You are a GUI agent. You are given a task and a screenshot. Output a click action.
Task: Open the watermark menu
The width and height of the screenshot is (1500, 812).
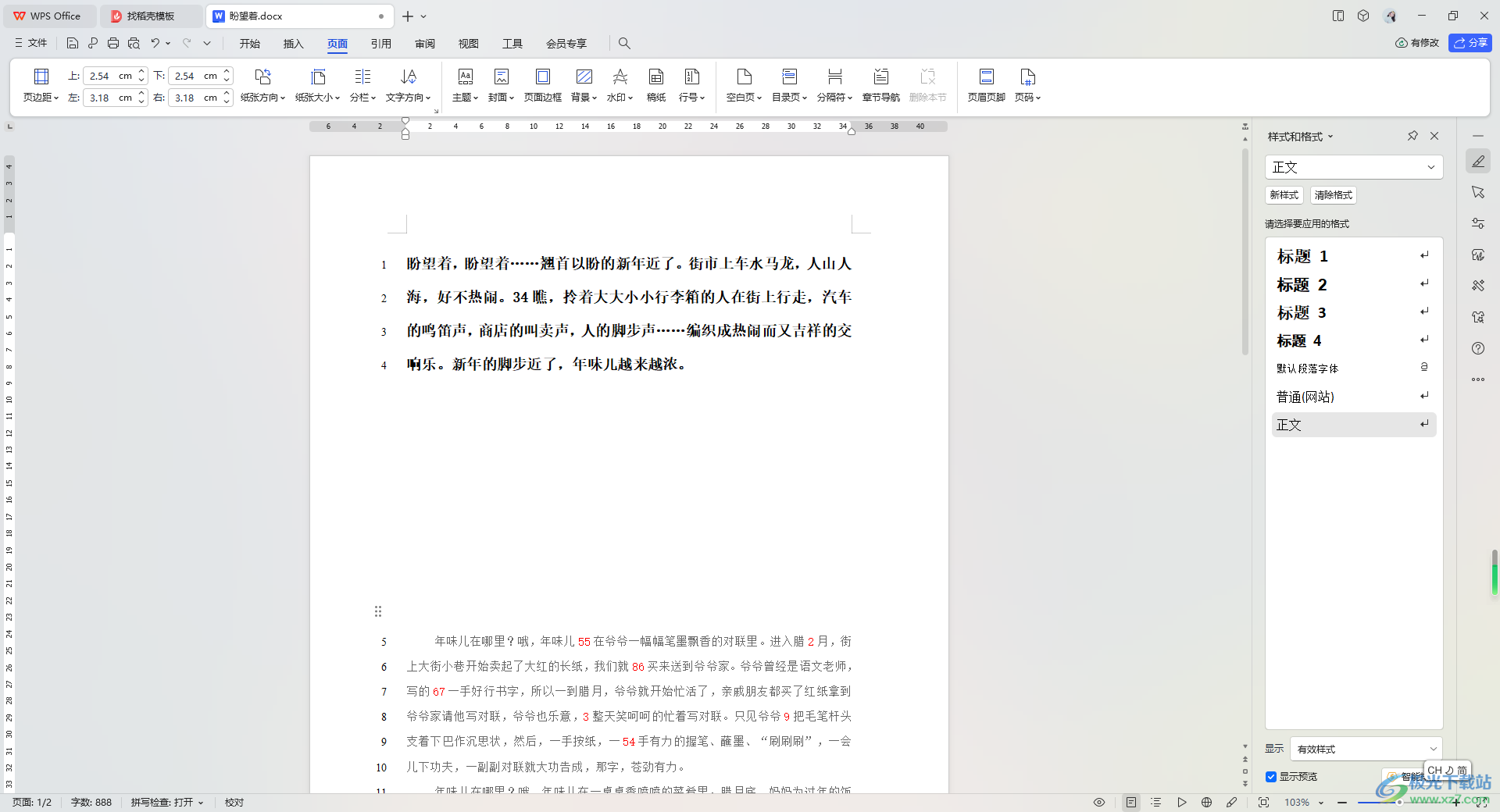[620, 85]
